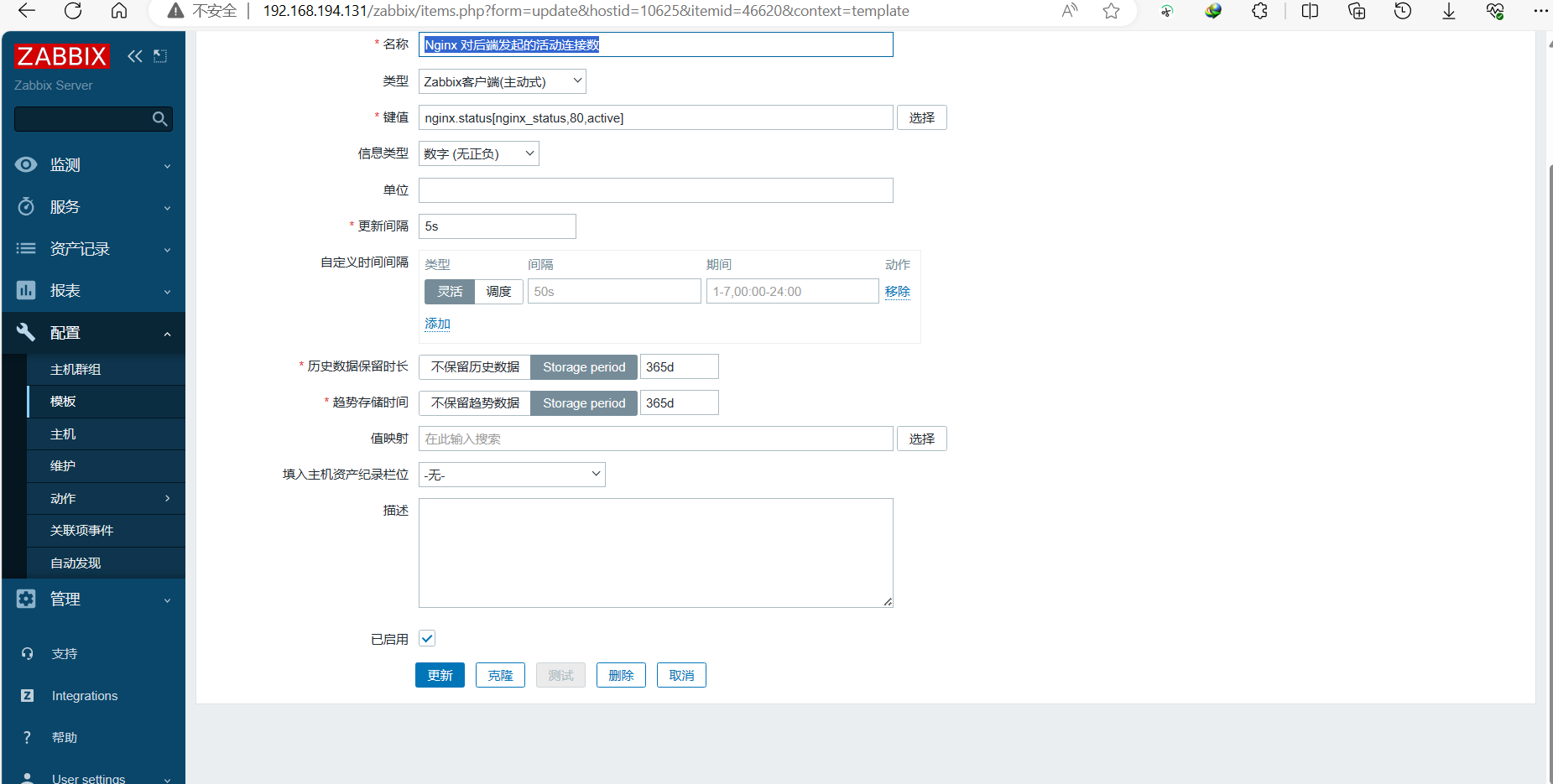Uncheck the 已启用 enabled checkbox
1553x784 pixels.
pyautogui.click(x=427, y=639)
